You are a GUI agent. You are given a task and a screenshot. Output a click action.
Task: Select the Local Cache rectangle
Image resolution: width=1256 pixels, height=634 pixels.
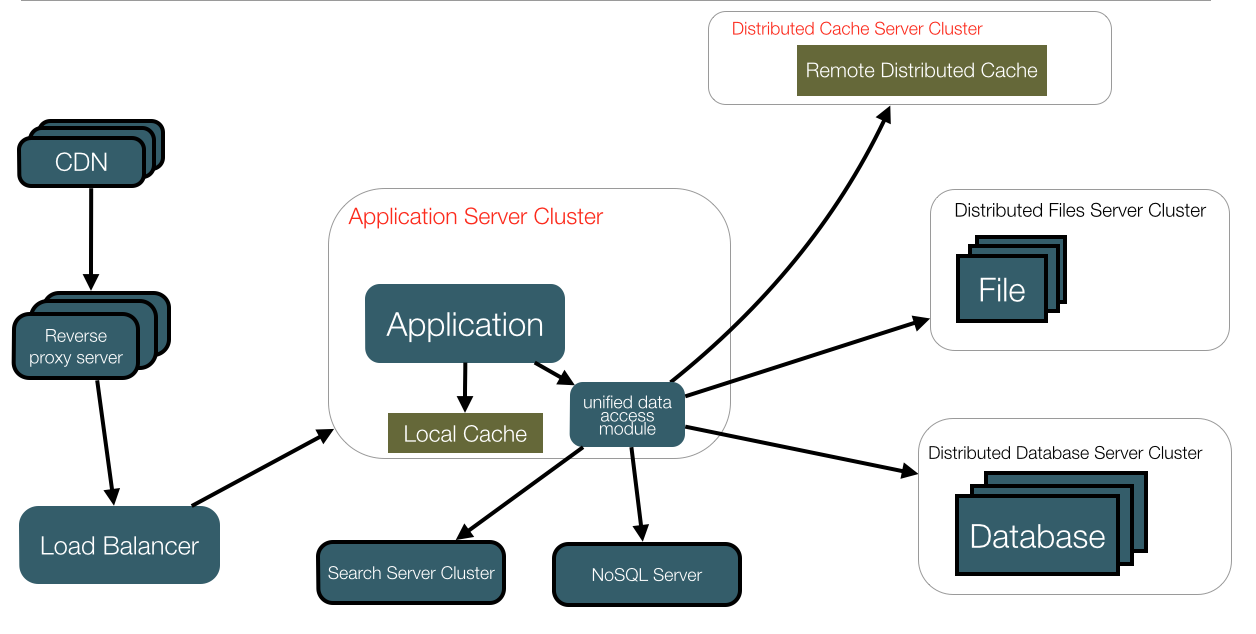point(465,433)
